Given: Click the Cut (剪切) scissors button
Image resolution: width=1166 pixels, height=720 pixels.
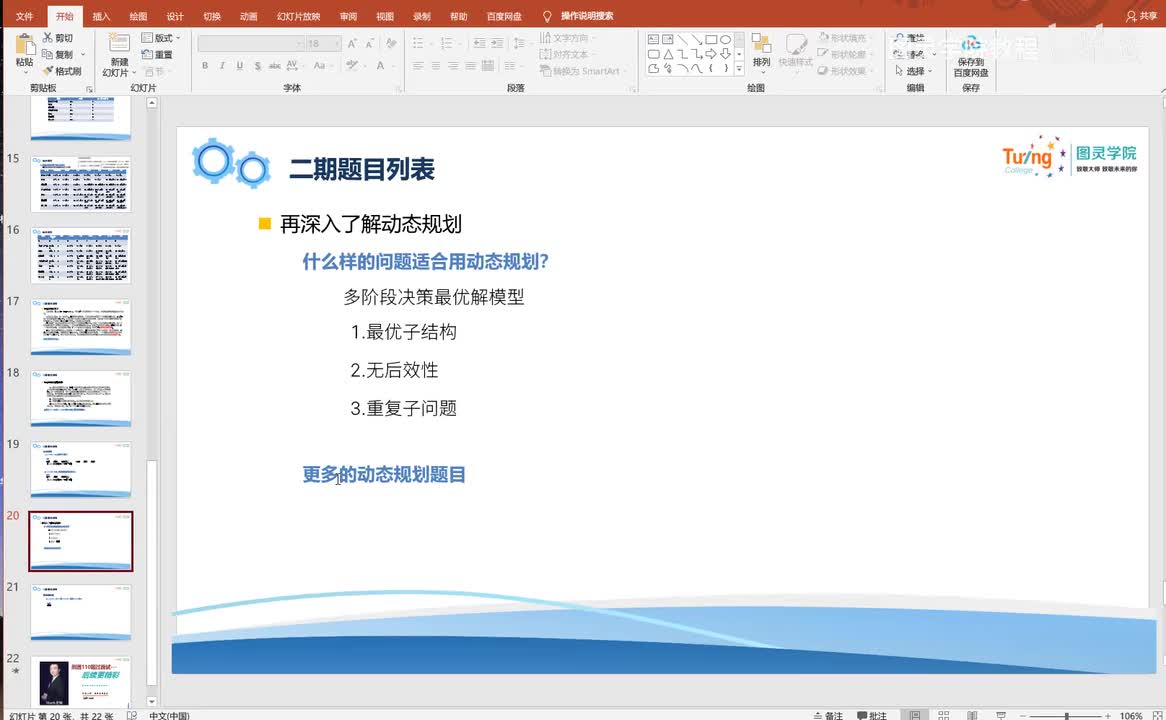Looking at the screenshot, I should coord(58,38).
